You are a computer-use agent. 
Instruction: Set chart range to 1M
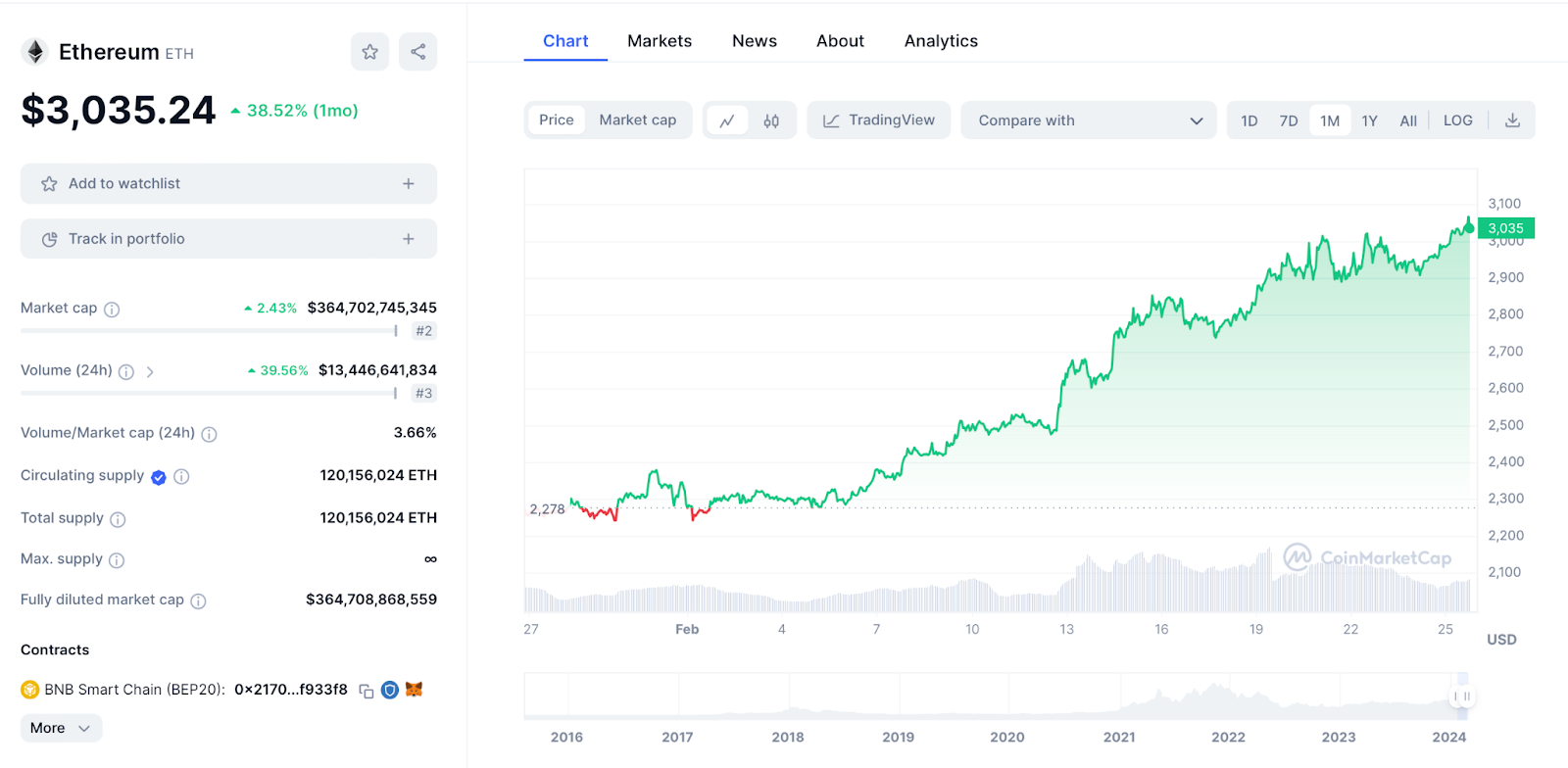tap(1330, 120)
